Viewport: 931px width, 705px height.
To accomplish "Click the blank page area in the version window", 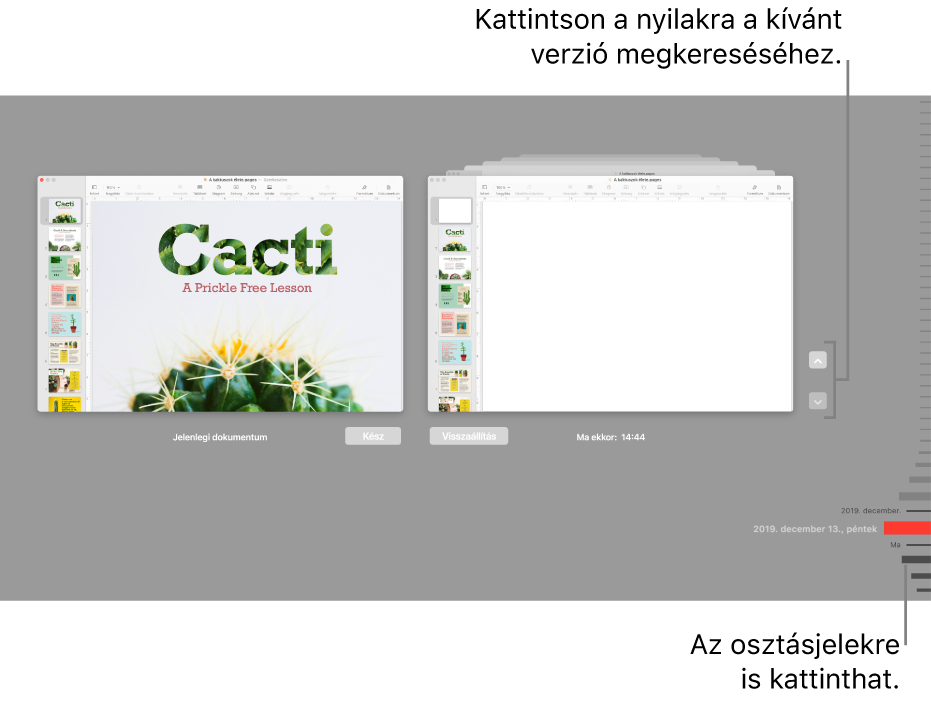I will pyautogui.click(x=636, y=306).
